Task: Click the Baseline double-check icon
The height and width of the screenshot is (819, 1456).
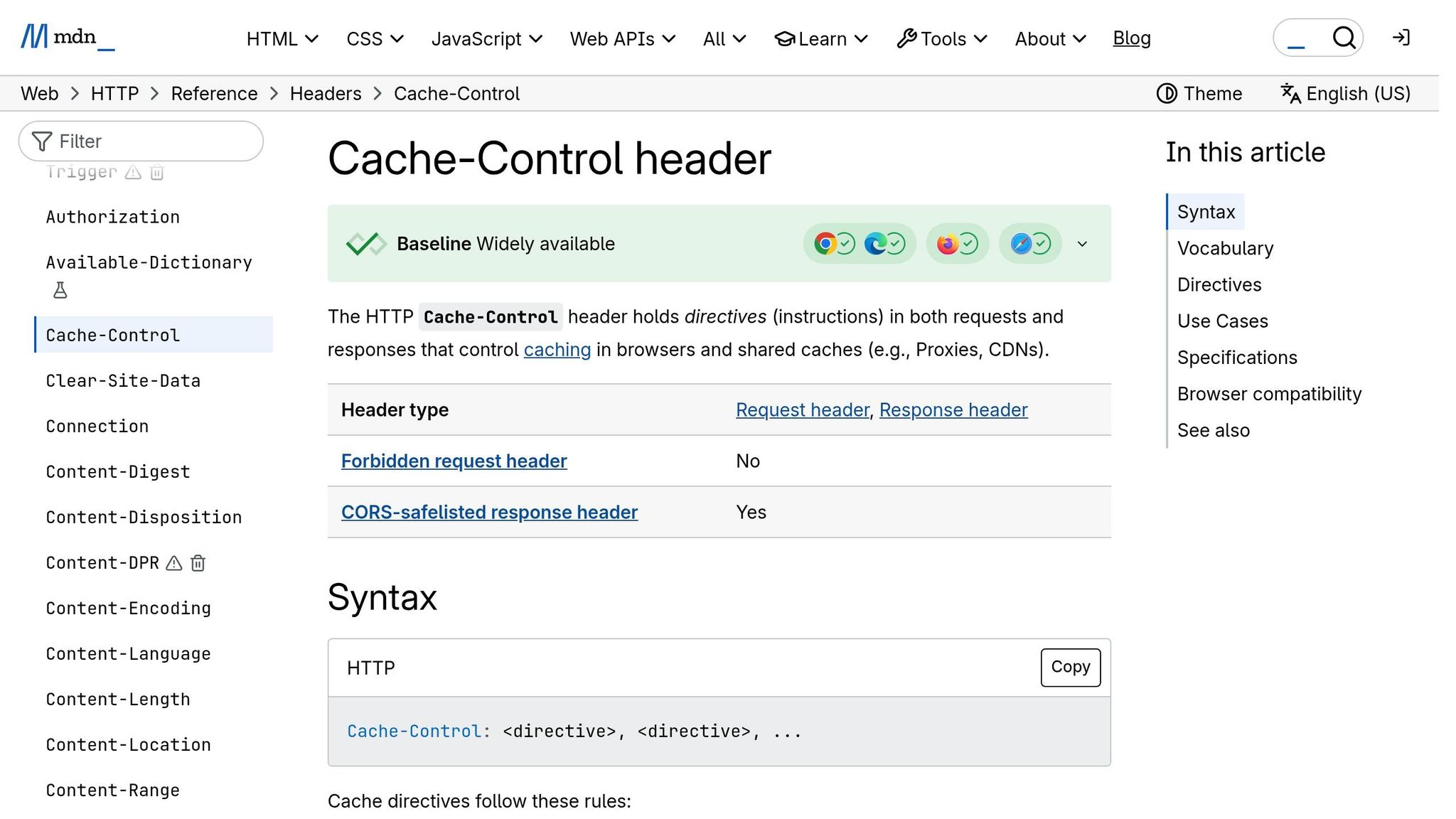Action: 366,244
